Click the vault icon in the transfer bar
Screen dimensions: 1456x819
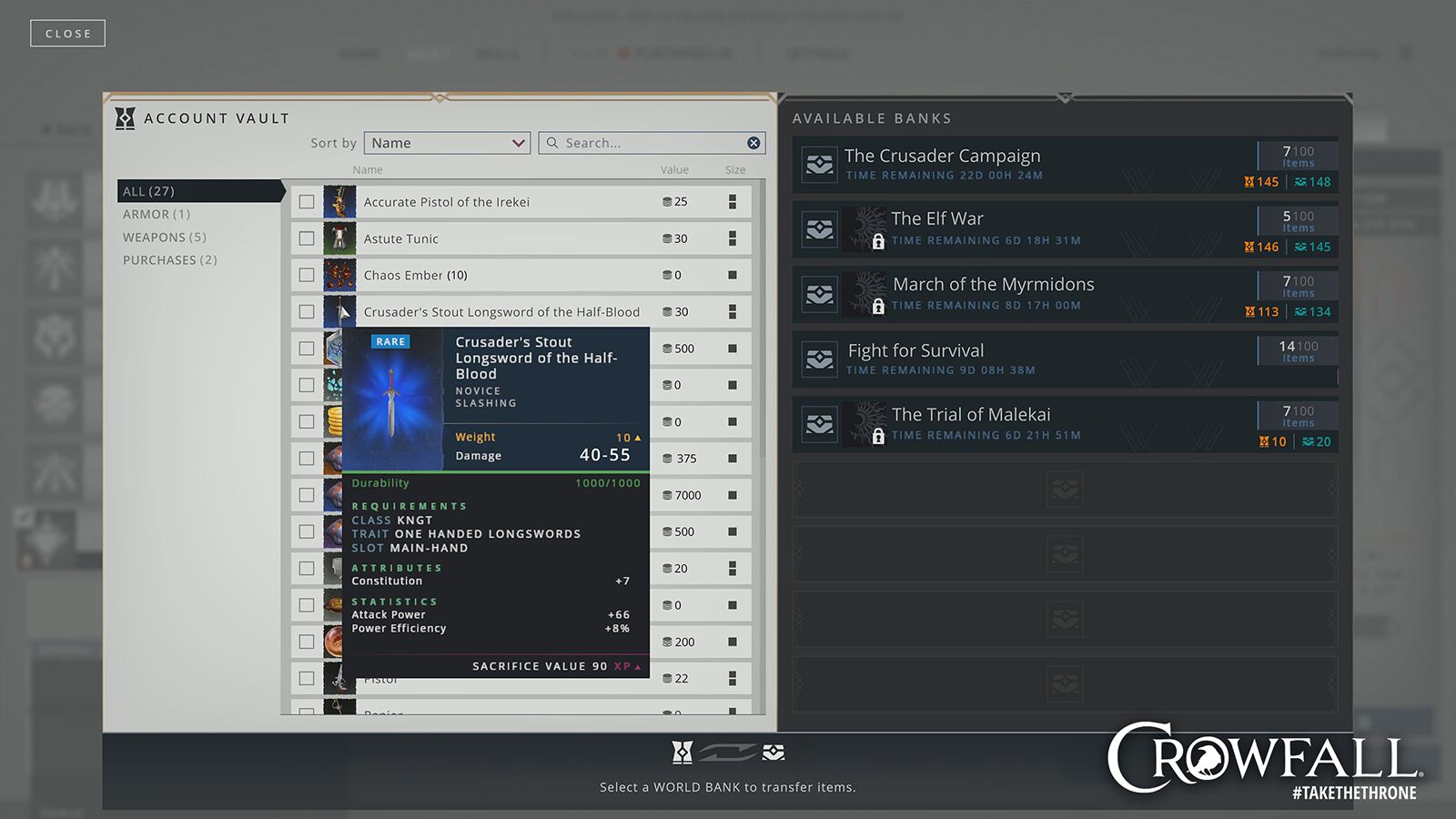pyautogui.click(x=682, y=752)
